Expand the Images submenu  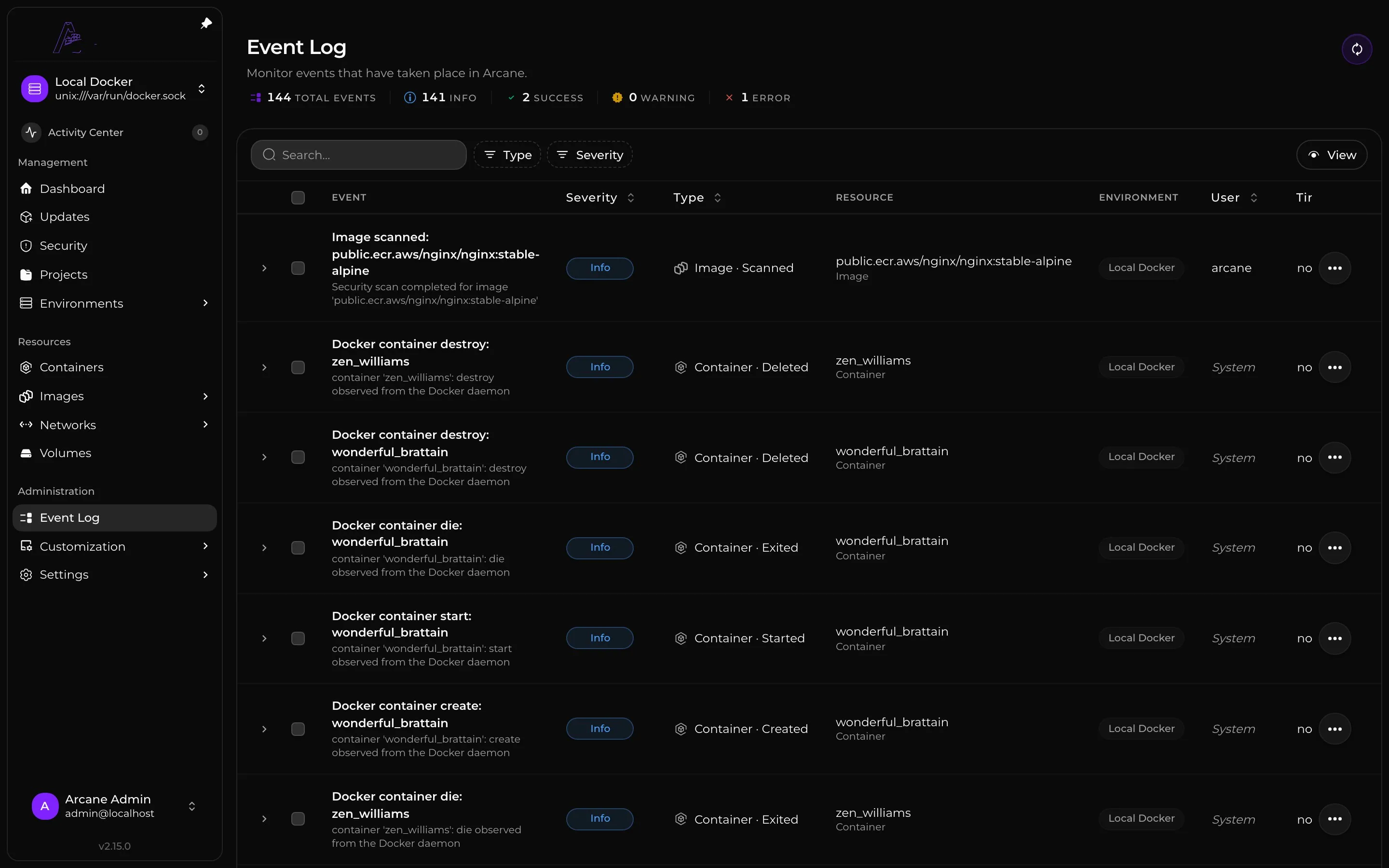205,396
